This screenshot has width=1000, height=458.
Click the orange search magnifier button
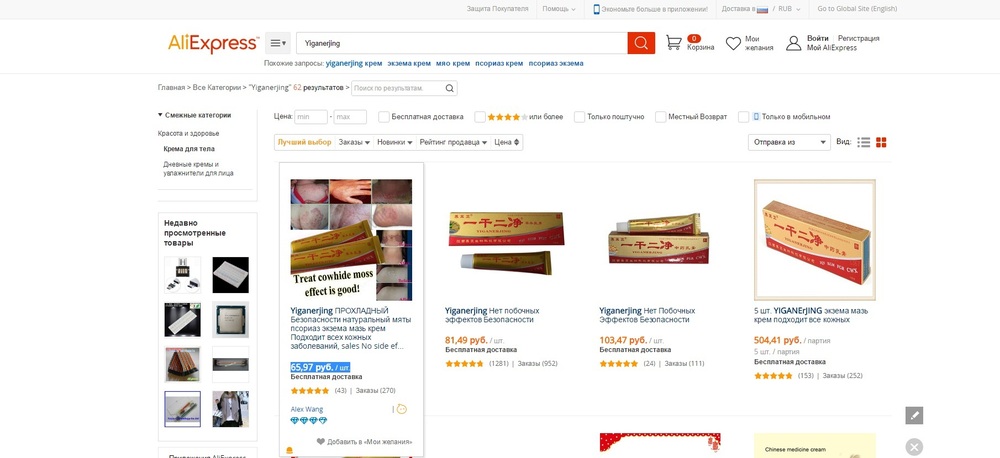[x=641, y=43]
